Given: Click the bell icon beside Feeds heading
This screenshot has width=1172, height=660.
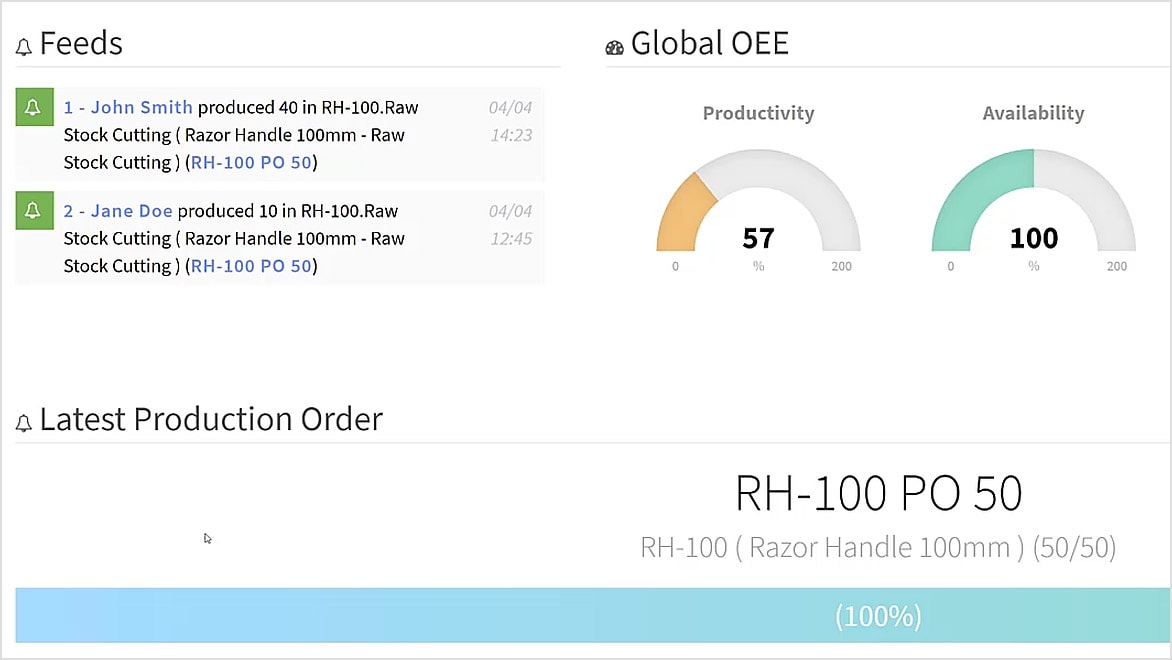Looking at the screenshot, I should click(x=22, y=44).
